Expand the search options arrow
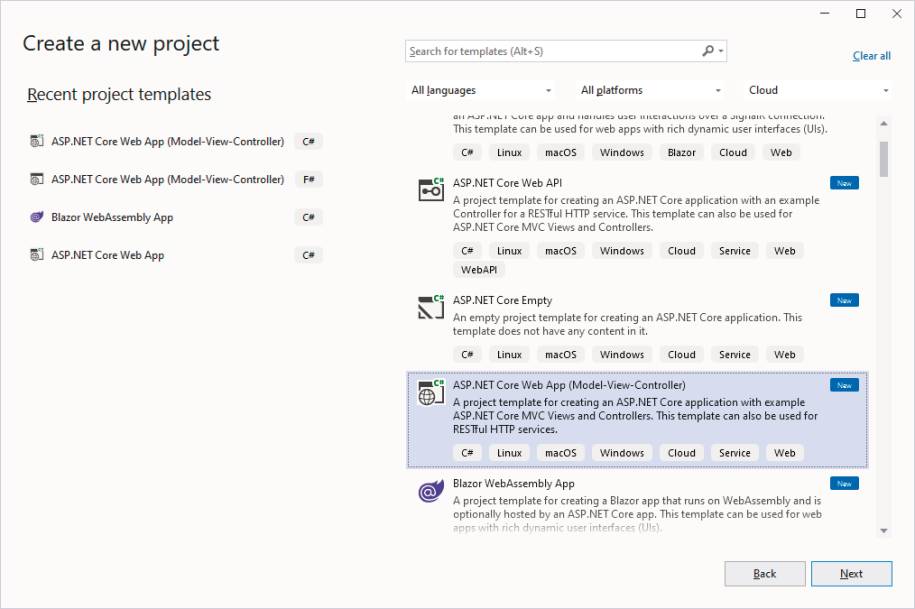 coord(721,51)
